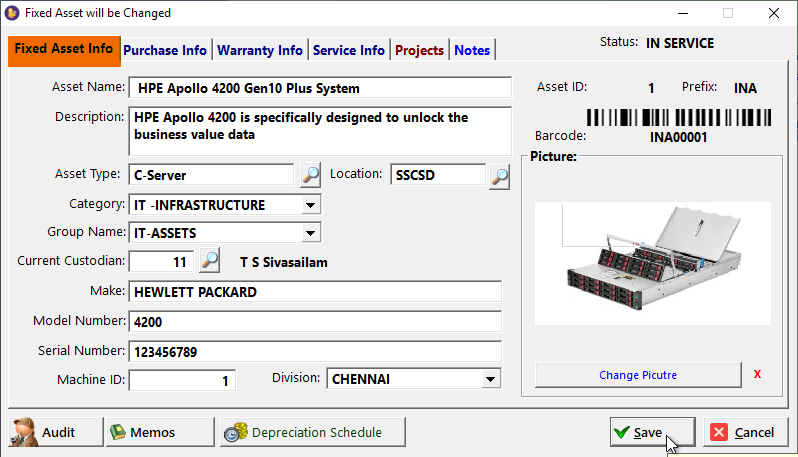Click the IN SERVICE status text

680,43
